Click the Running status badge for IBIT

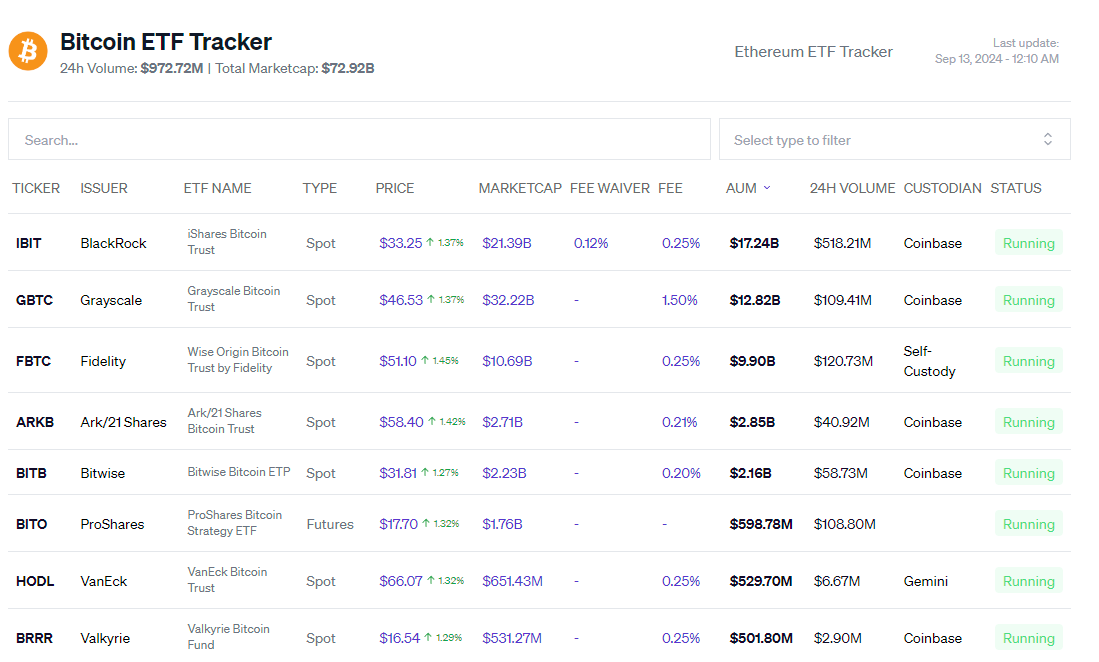click(1028, 242)
